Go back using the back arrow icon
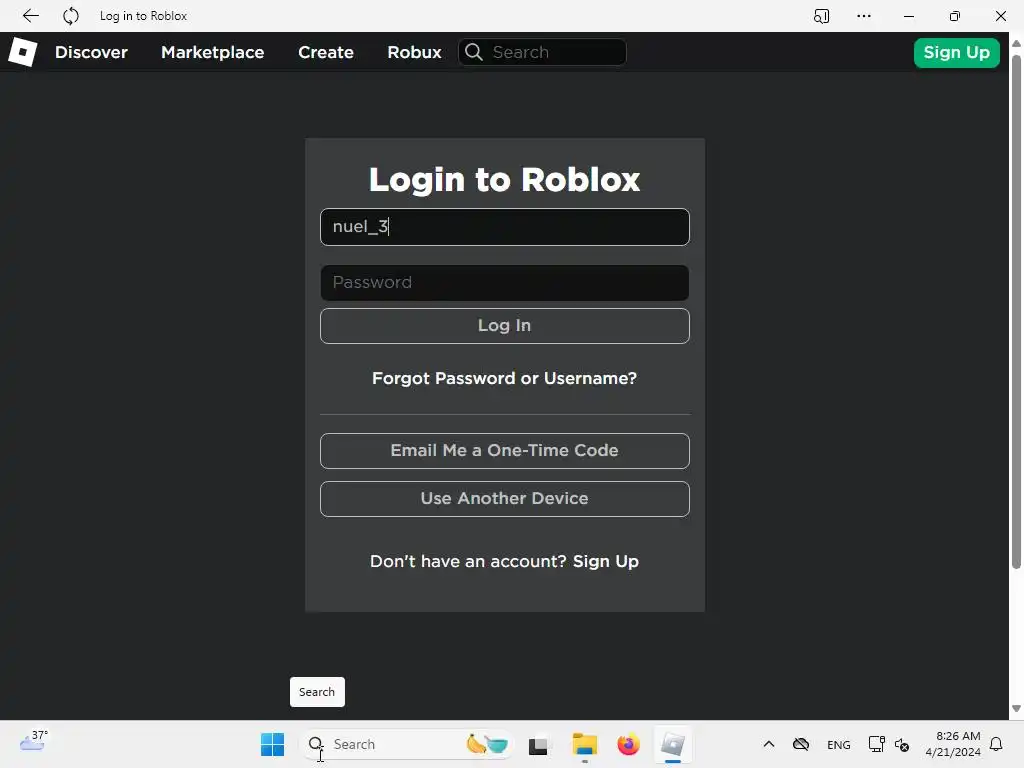The height and width of the screenshot is (768, 1024). [30, 16]
